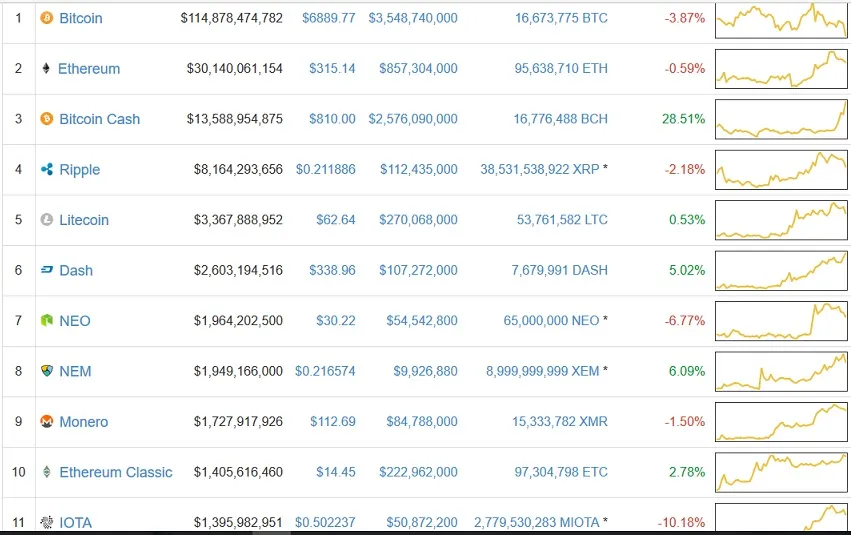Click Litecoin price $62.64
Viewport: 851px width, 535px height.
pos(336,220)
